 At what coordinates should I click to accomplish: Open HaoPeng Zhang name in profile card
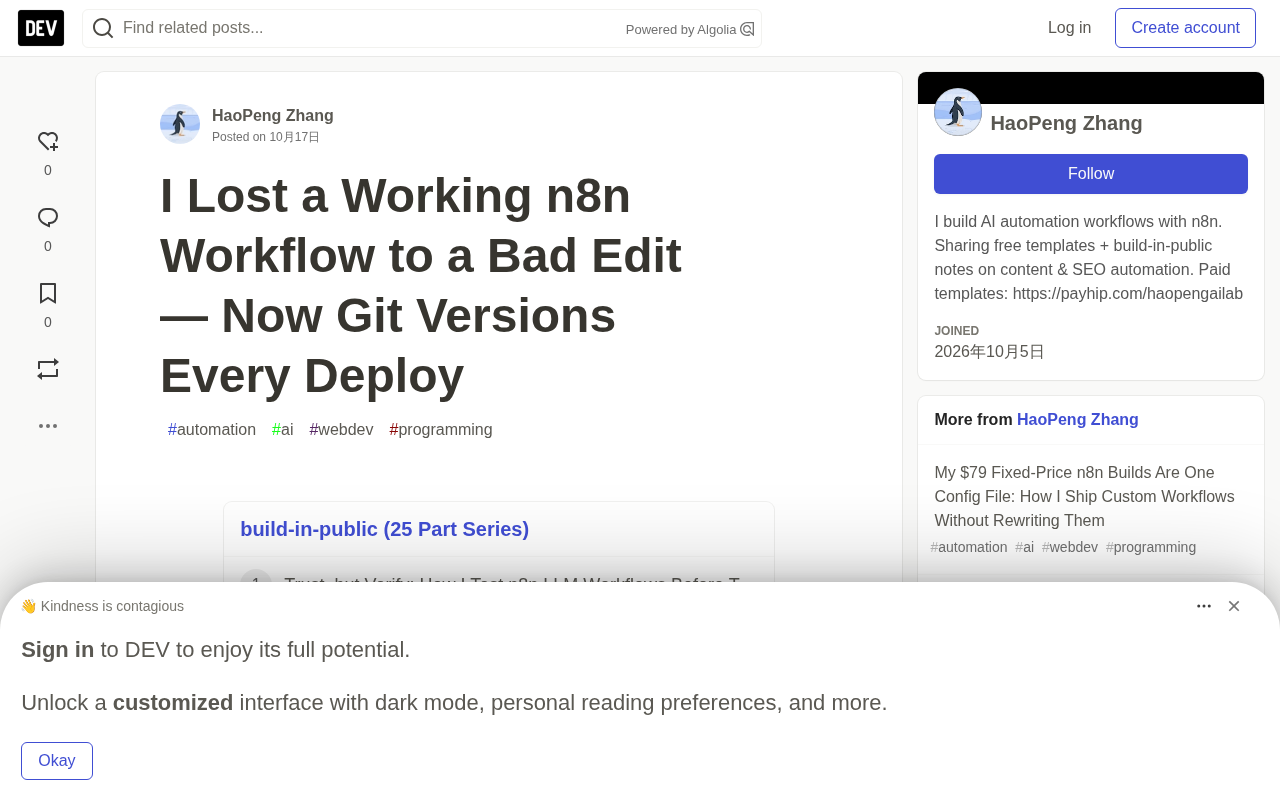1066,123
